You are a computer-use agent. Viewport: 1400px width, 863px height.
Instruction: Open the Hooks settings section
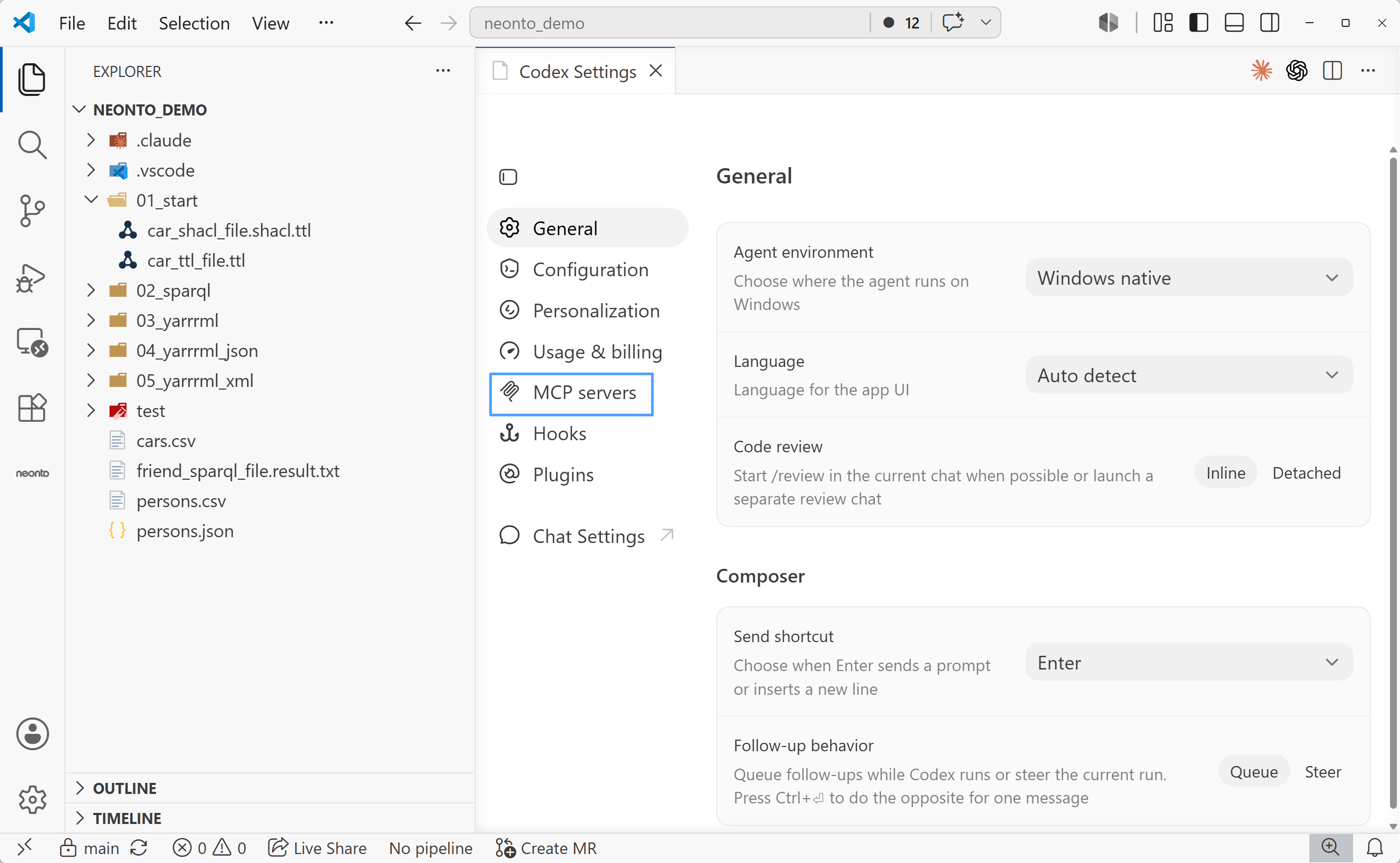[588, 434]
